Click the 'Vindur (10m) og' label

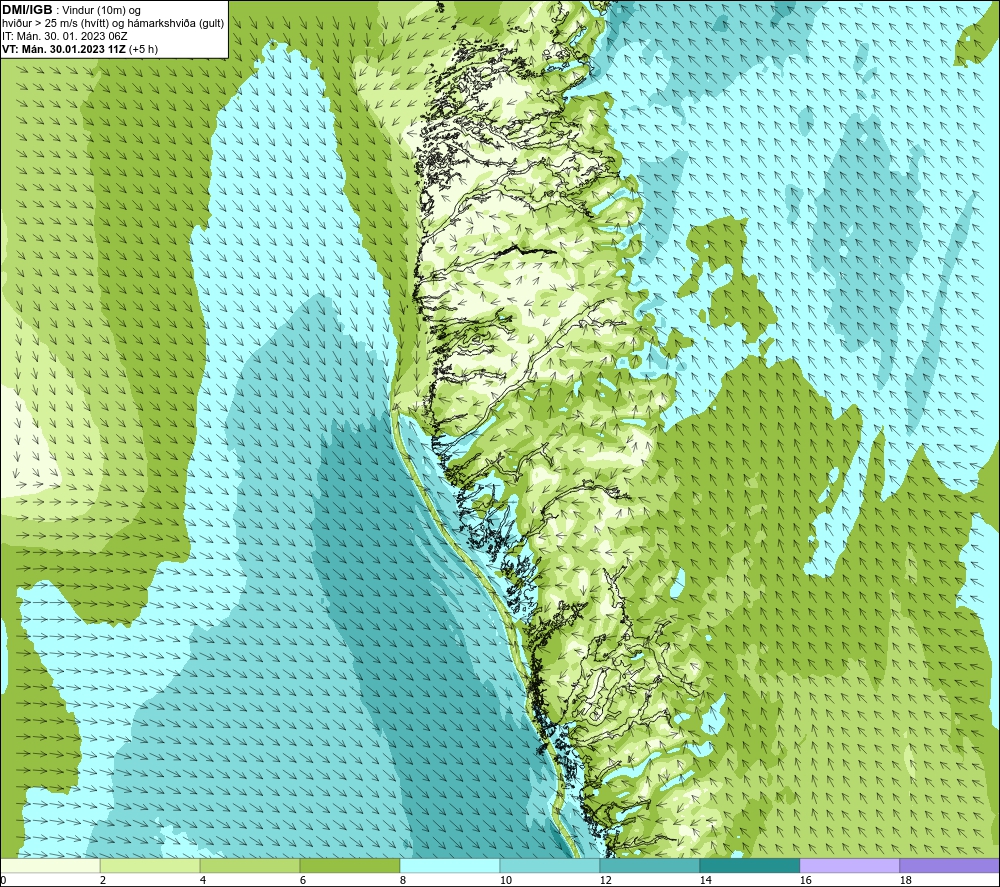pos(101,11)
